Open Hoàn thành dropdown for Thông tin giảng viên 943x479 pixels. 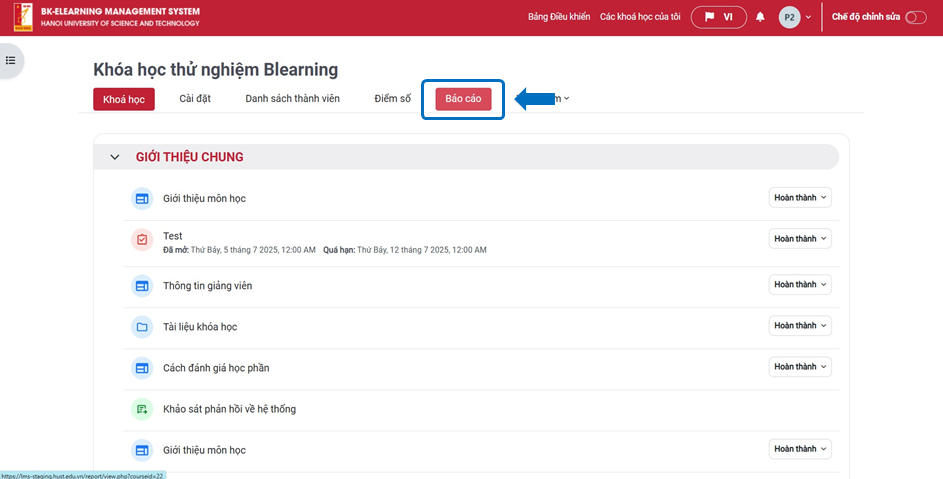coord(800,285)
